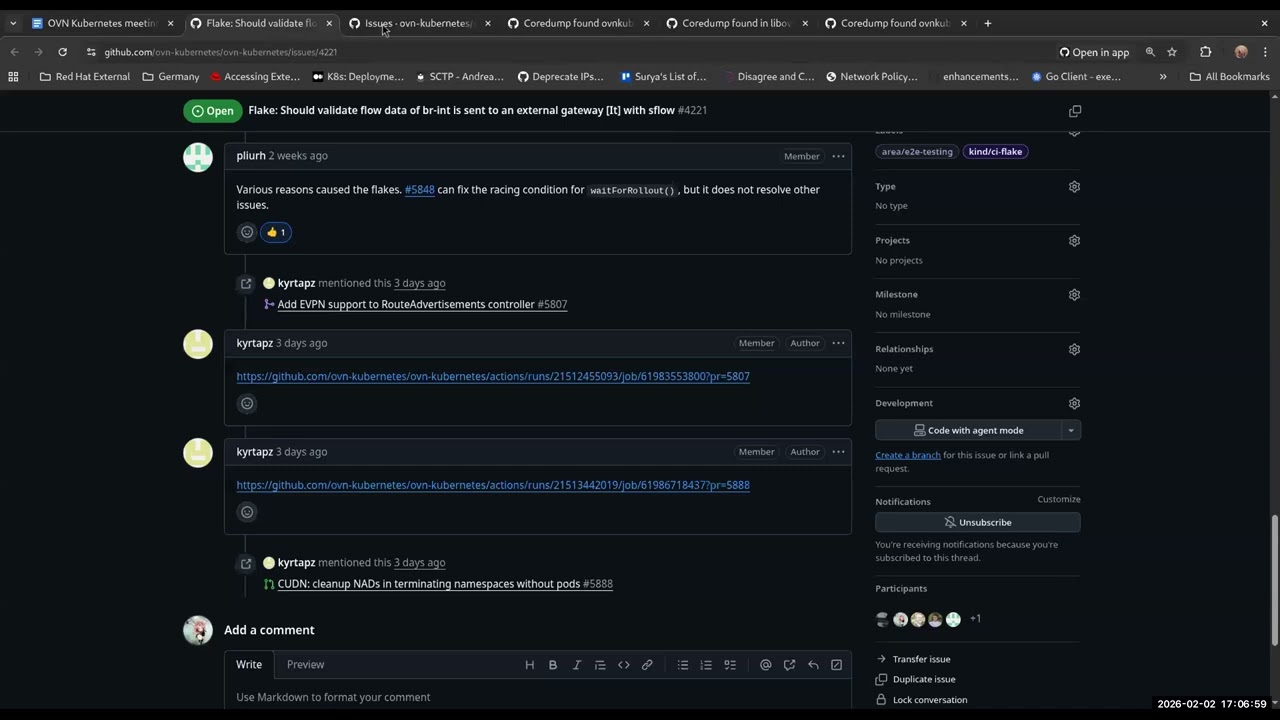Open the apps grid in bookmarks bar
This screenshot has height=720, width=1280.
13,76
